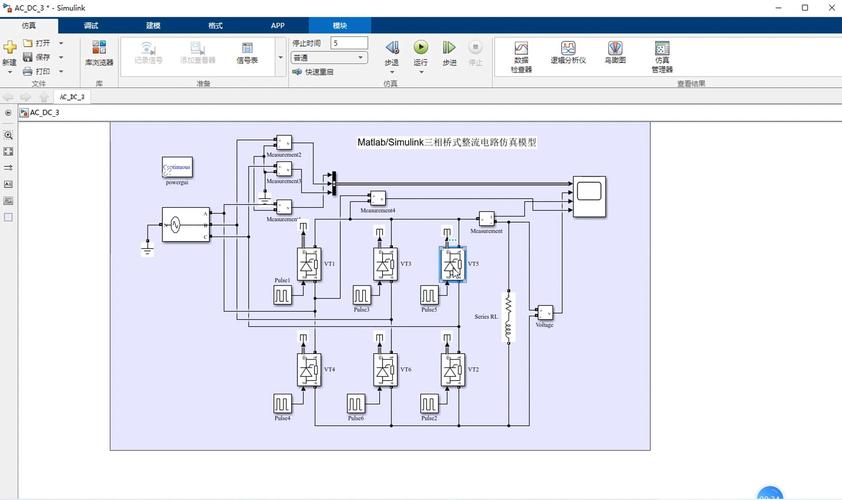Viewport: 842px width, 500px height.
Task: Click the up-to-parent navigation arrow
Action: tap(44, 97)
